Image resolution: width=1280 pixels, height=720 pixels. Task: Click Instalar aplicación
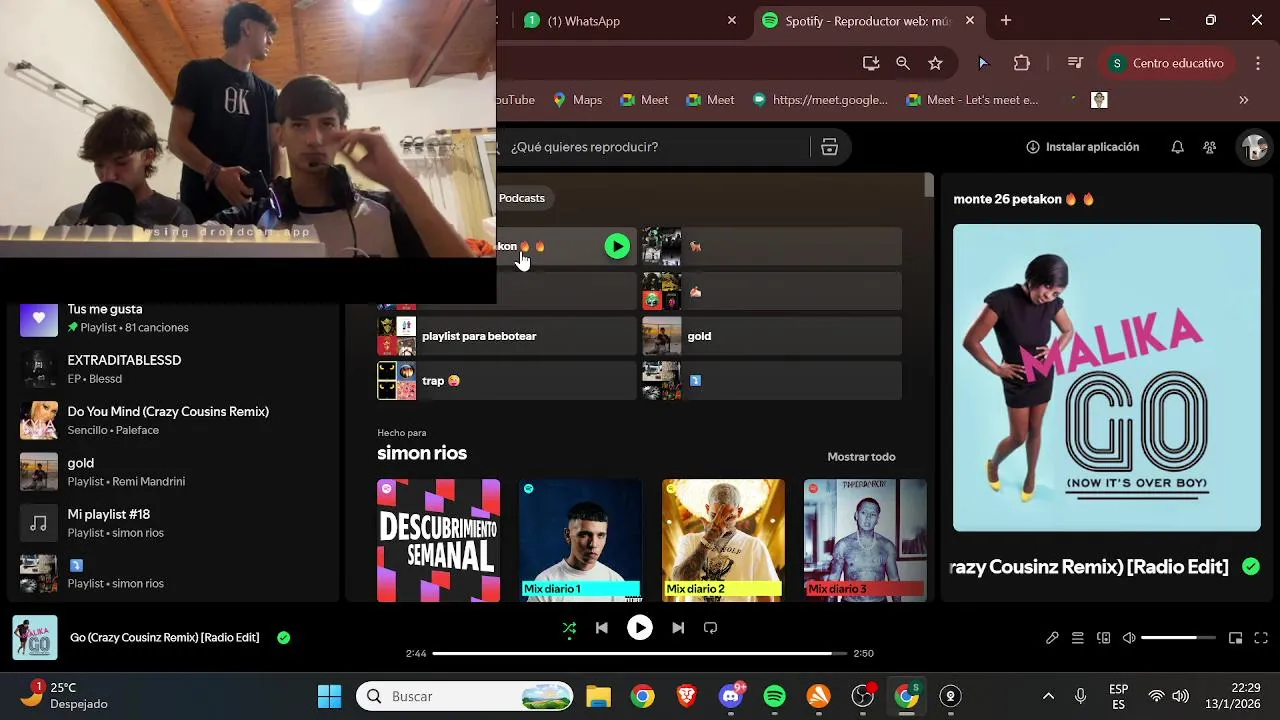coord(1082,147)
